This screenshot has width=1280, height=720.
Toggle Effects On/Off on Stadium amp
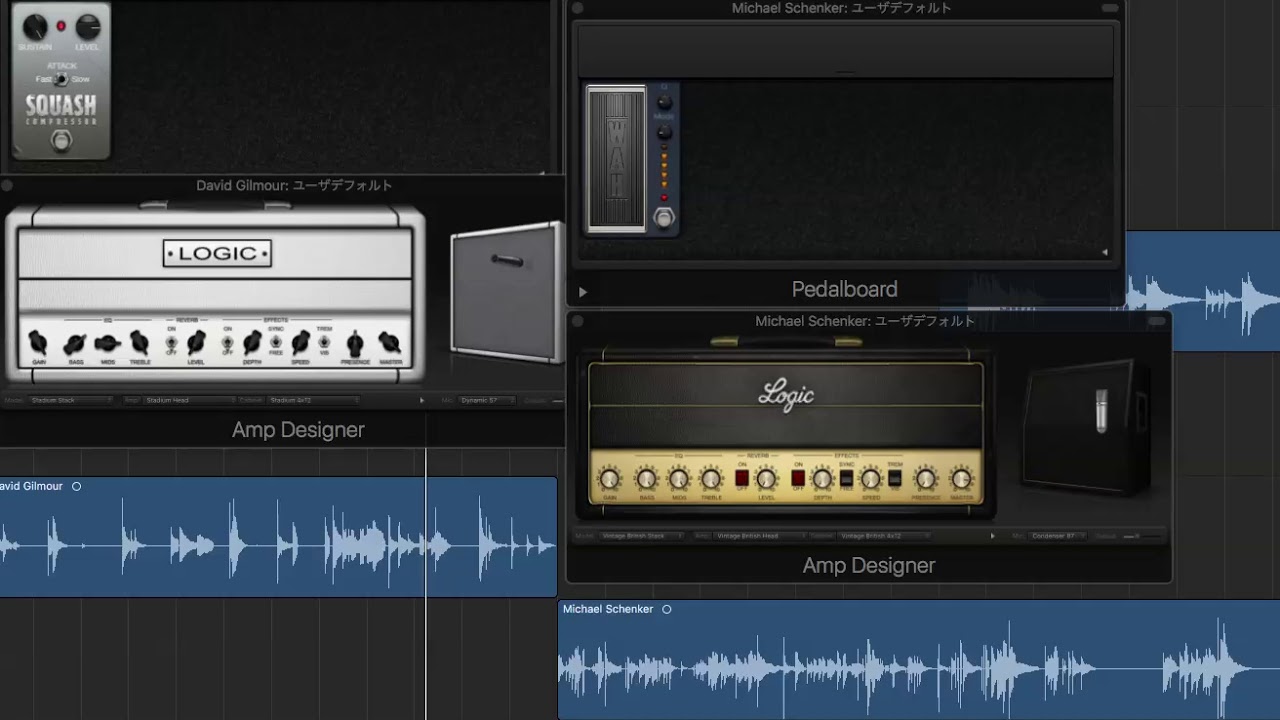point(227,344)
